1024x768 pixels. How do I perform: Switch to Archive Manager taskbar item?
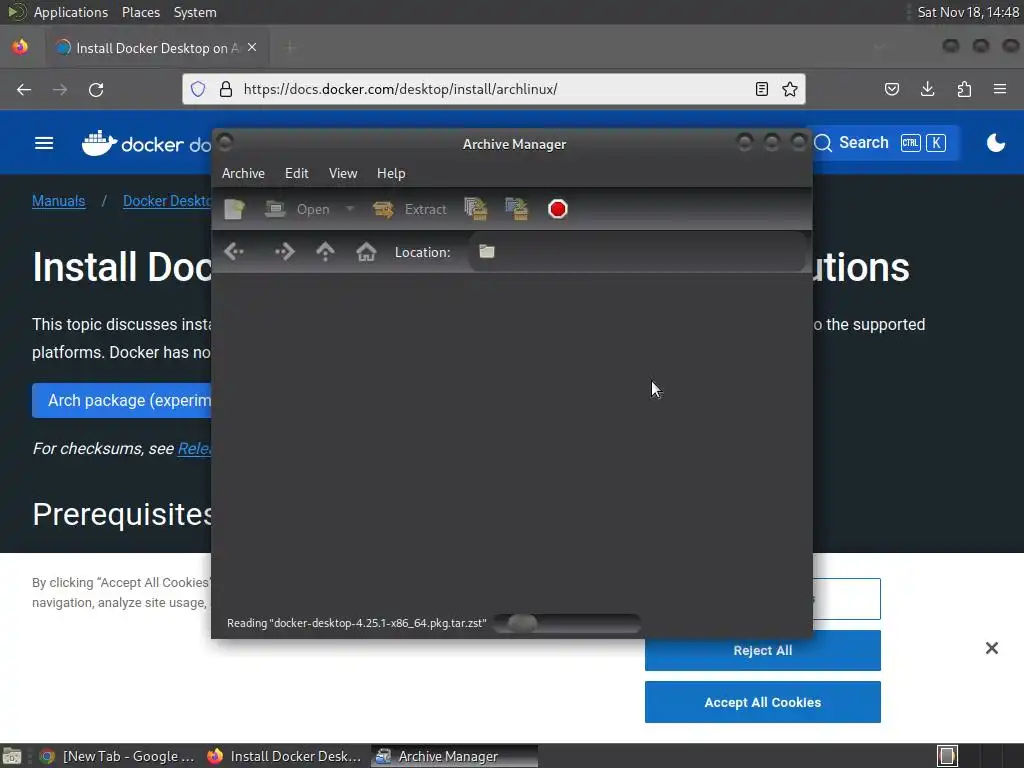click(455, 756)
